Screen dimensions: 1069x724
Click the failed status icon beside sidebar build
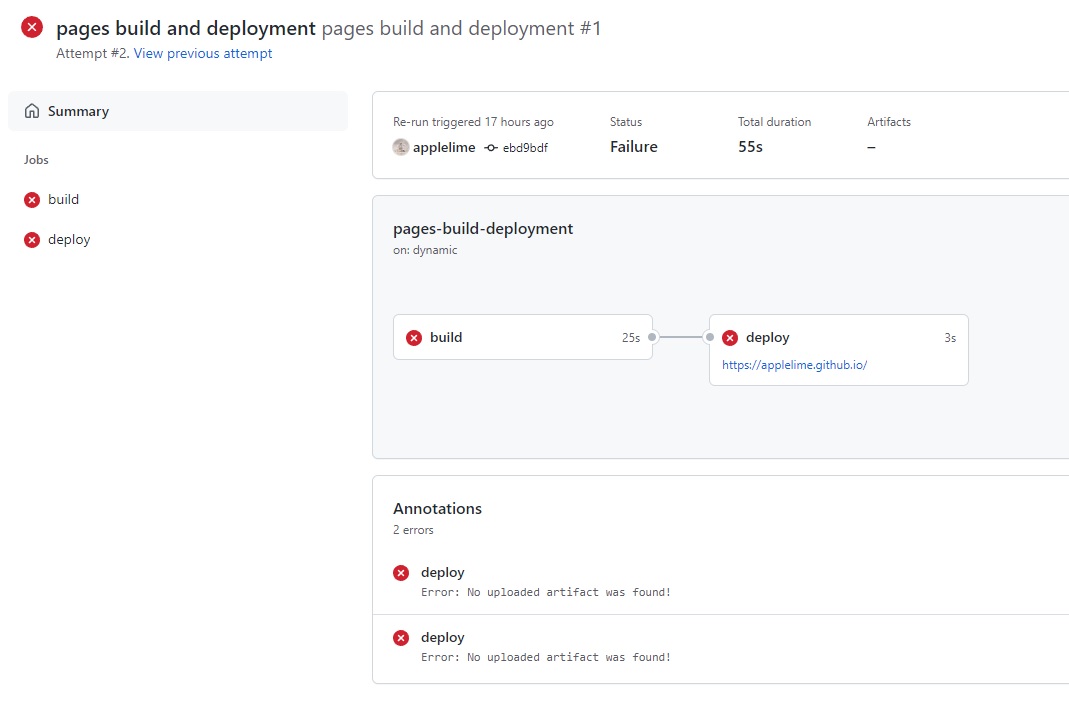(x=31, y=200)
